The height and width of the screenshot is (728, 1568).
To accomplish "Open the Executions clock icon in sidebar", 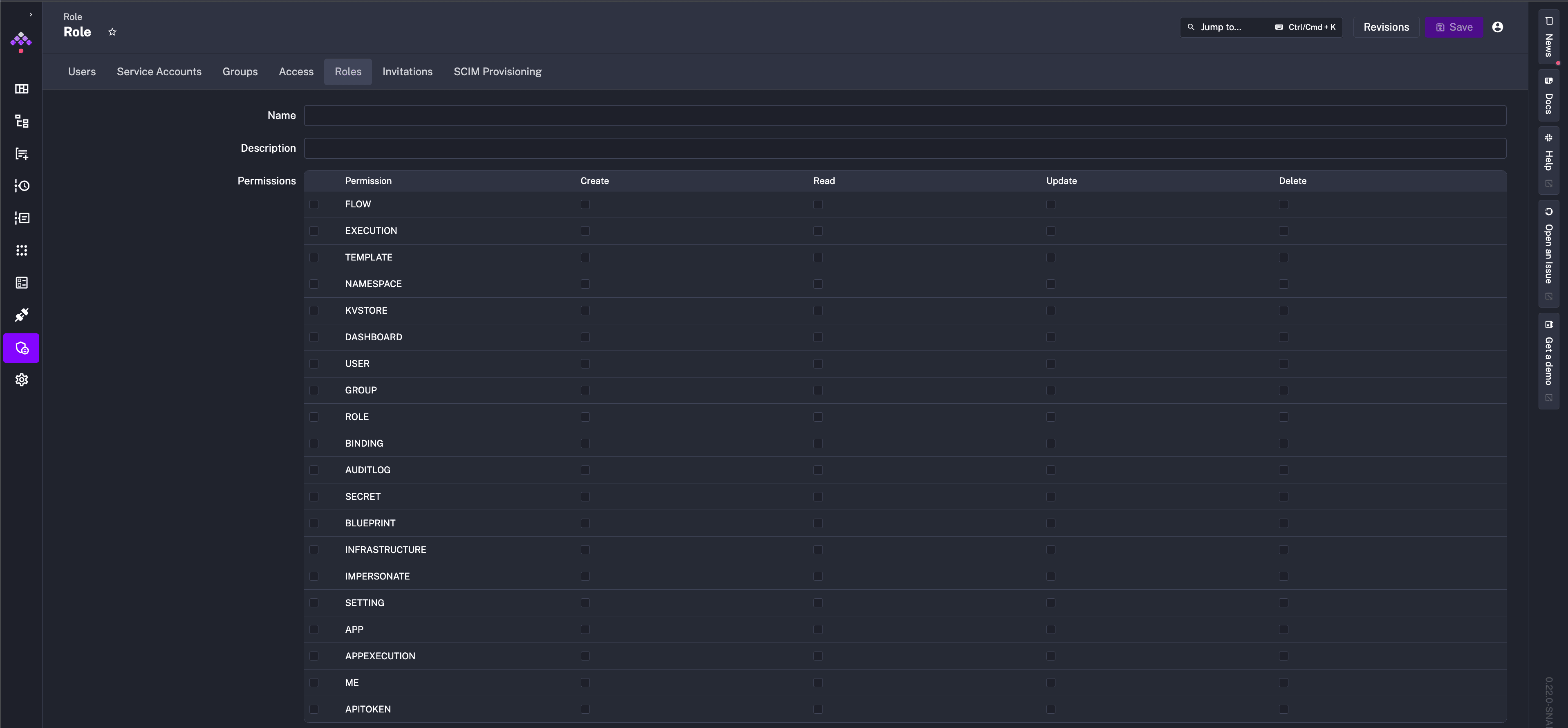I will 22,186.
